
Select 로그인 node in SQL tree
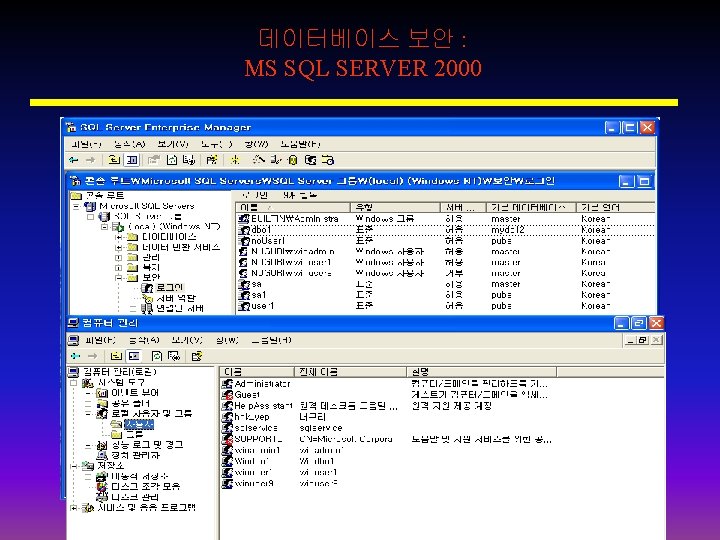coord(169,288)
